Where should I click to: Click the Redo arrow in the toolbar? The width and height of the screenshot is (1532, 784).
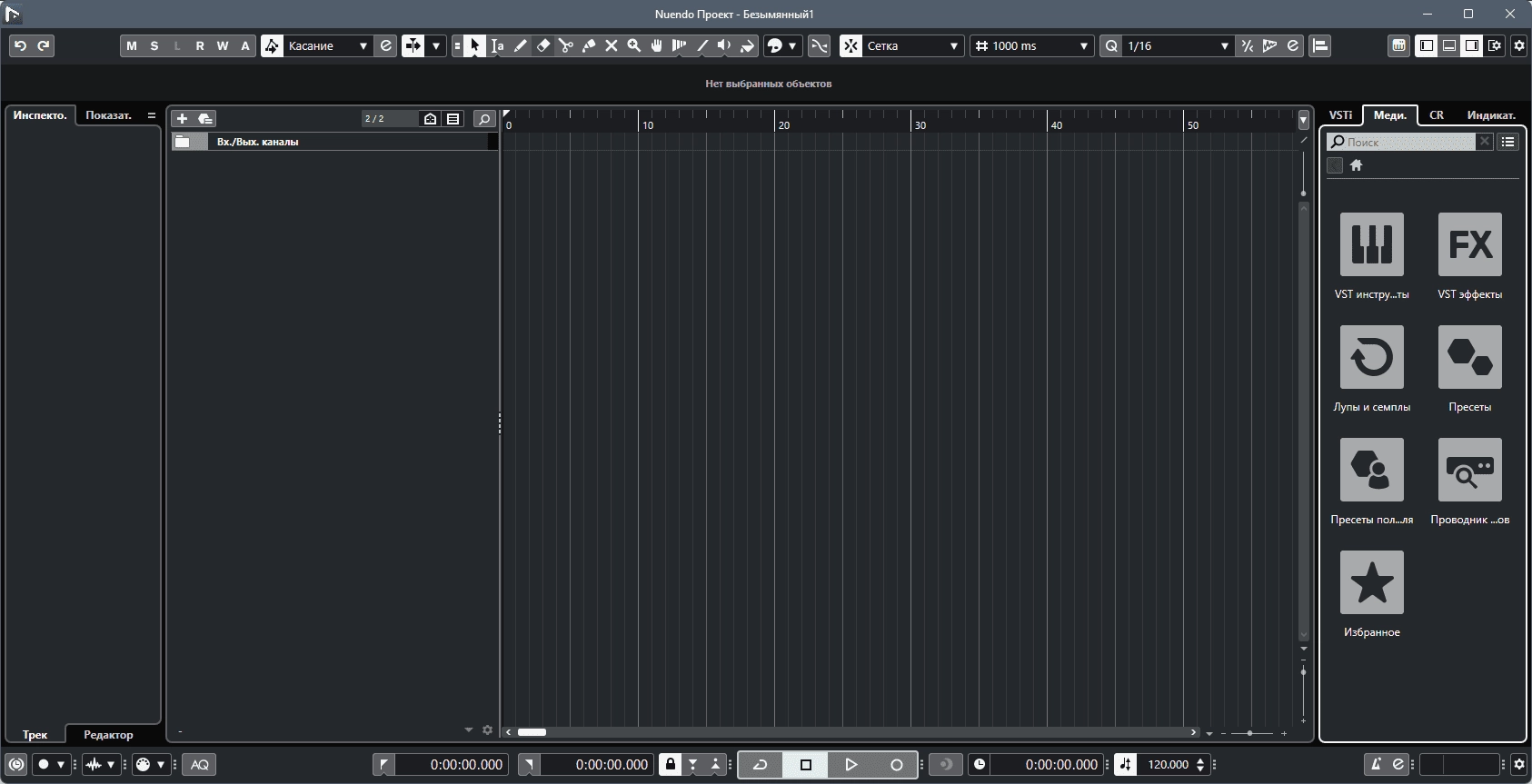[x=43, y=45]
